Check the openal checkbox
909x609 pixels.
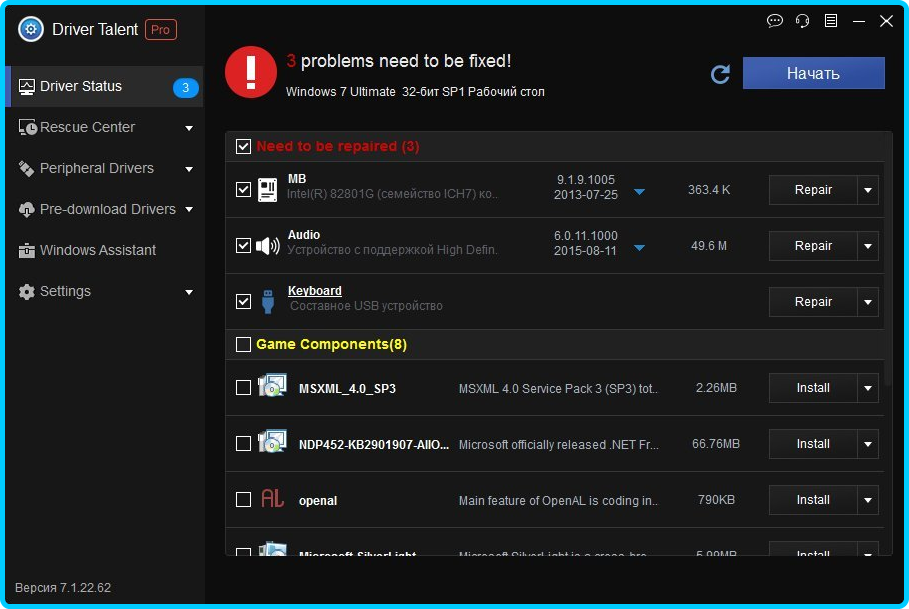[243, 499]
